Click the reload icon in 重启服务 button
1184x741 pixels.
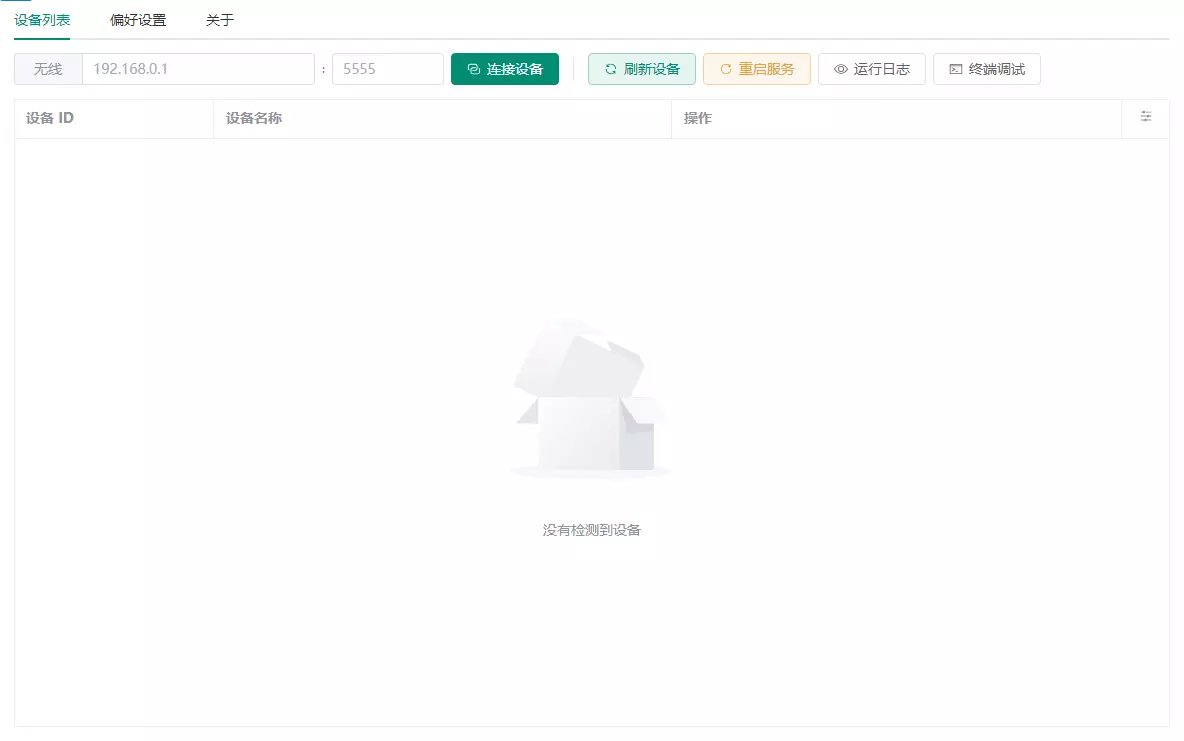click(x=726, y=70)
